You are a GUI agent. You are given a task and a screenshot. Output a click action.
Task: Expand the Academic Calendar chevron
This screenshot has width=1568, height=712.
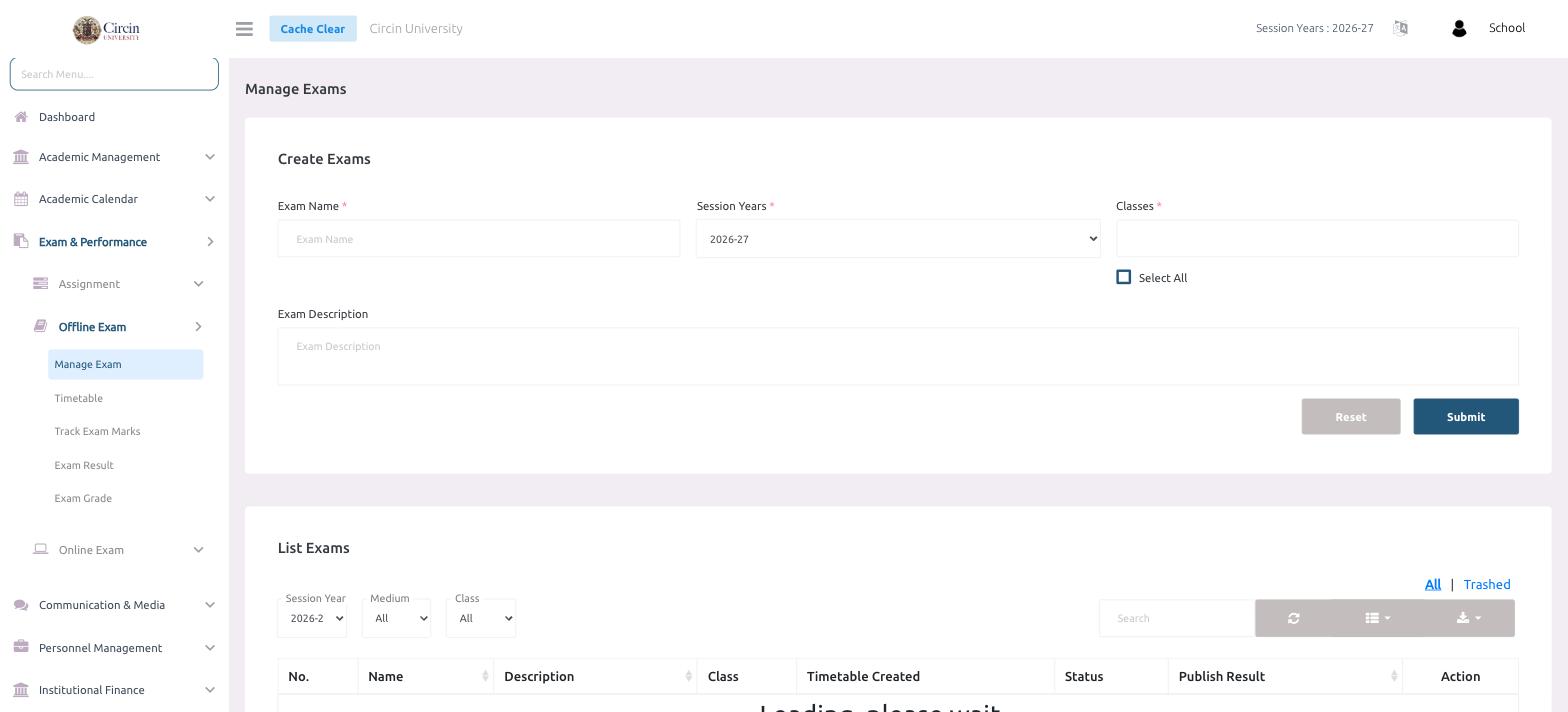(210, 199)
